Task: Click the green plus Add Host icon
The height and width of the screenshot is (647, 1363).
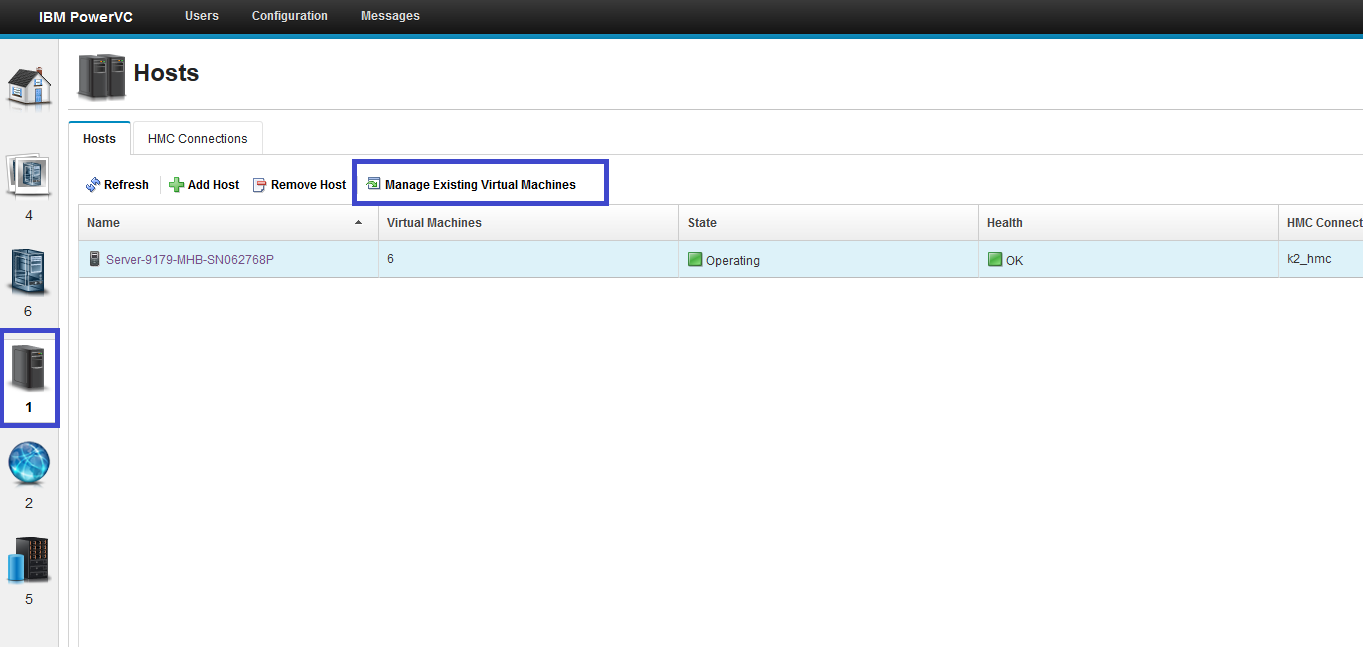Action: click(x=175, y=184)
